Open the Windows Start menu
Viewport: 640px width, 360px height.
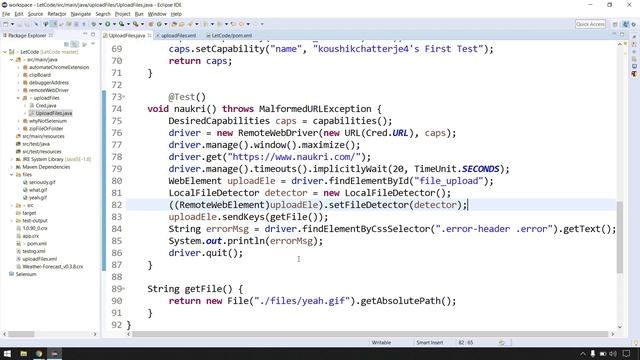7,353
